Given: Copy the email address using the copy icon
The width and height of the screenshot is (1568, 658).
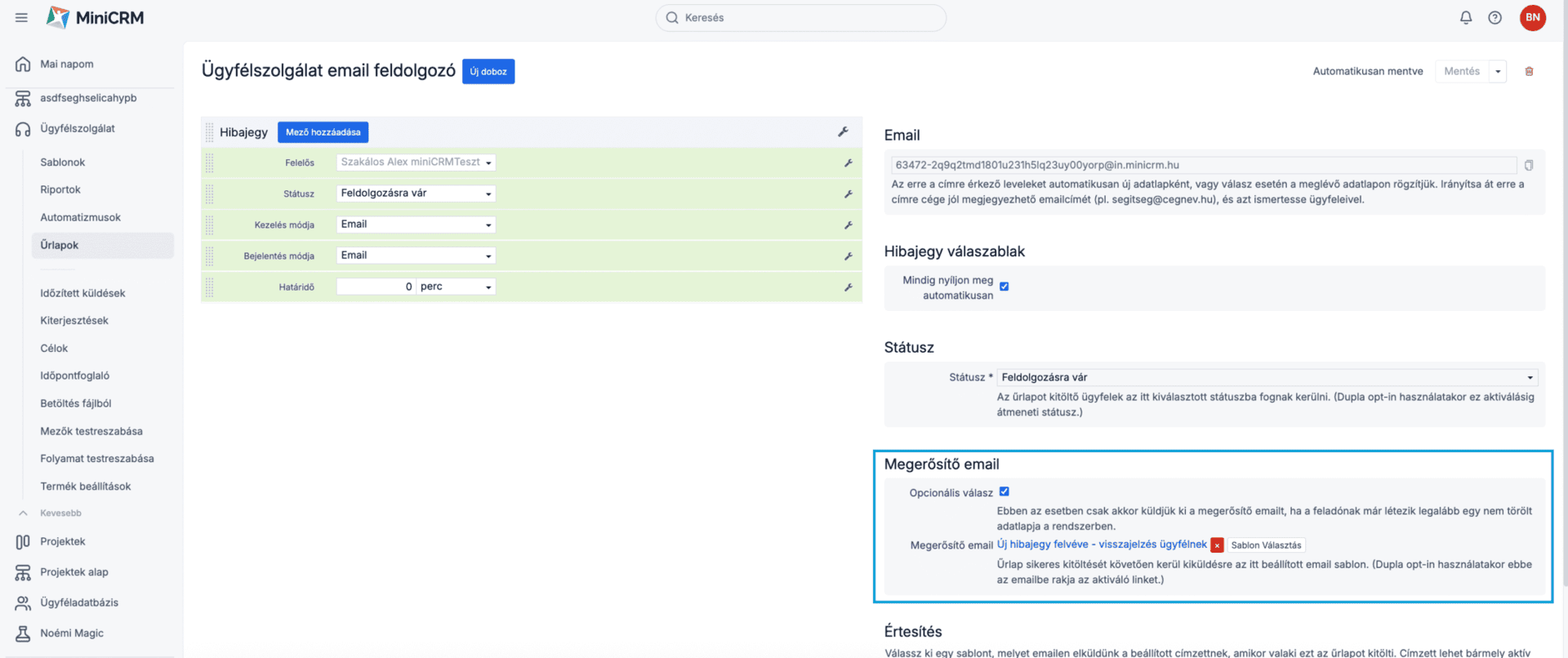Looking at the screenshot, I should pyautogui.click(x=1529, y=166).
